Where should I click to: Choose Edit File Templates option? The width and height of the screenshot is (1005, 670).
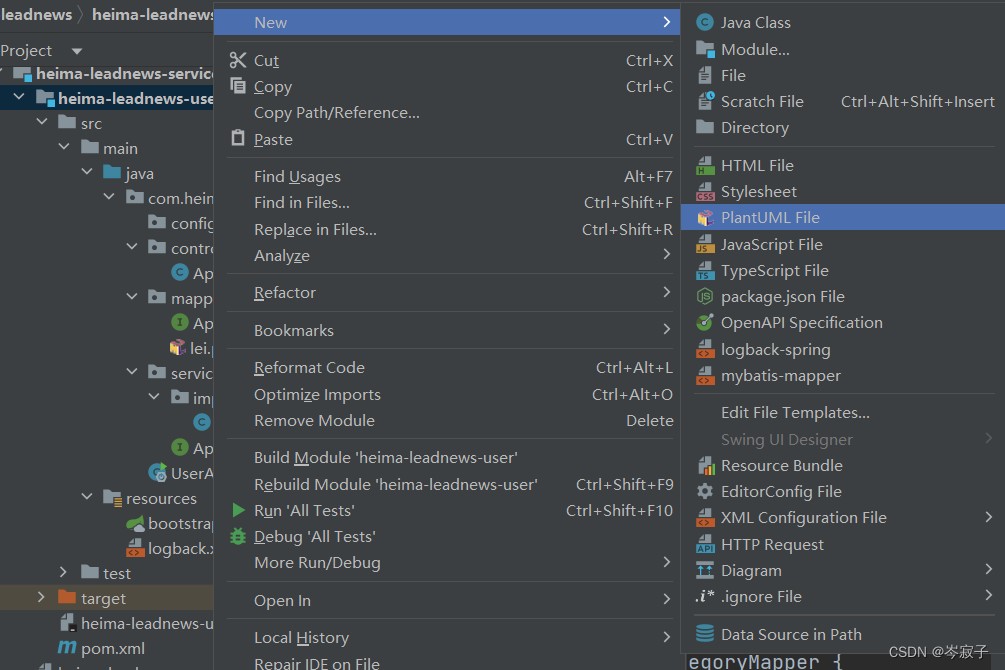tap(795, 412)
